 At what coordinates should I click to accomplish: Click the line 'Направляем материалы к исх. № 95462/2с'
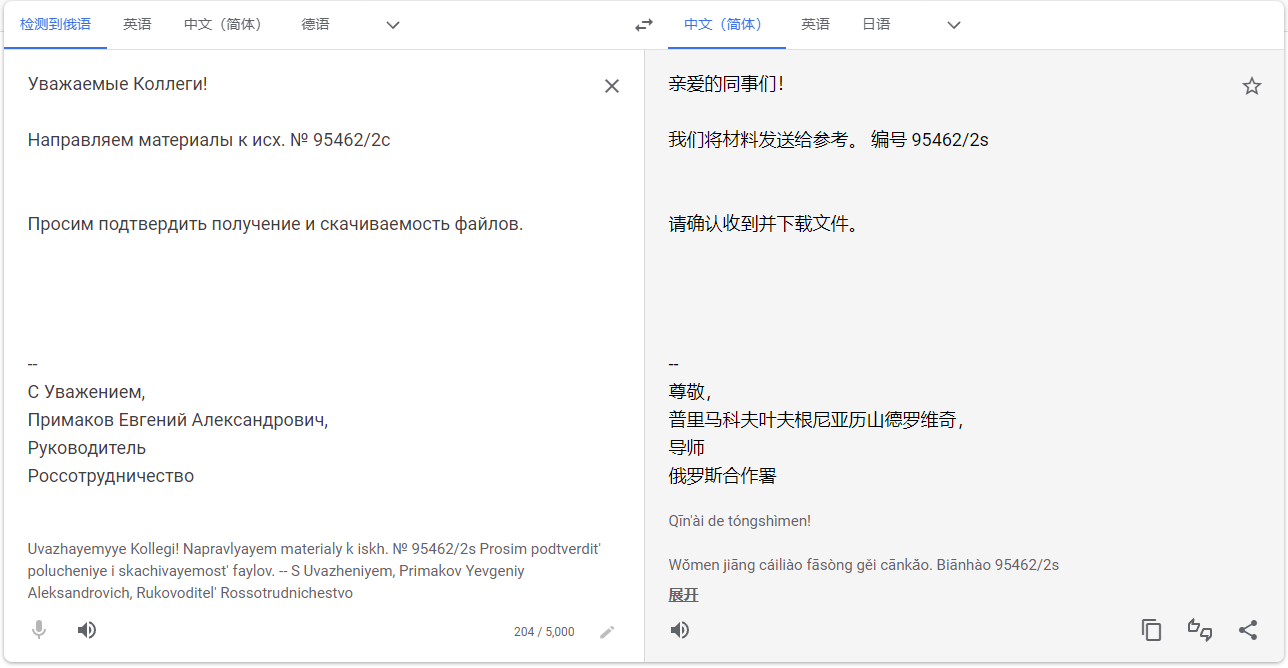click(x=209, y=140)
